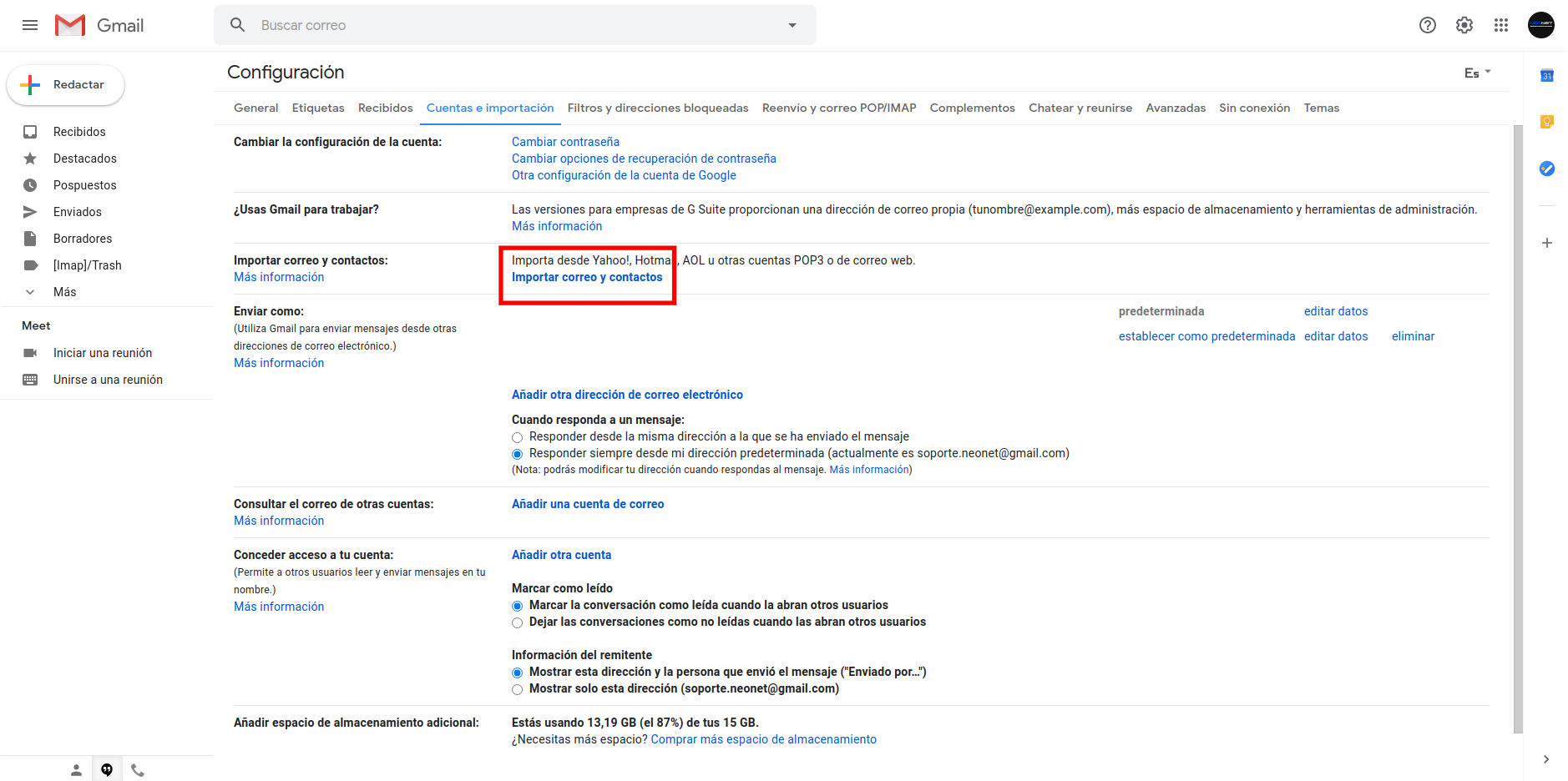Open Google Calendar in side panel

[x=1546, y=76]
